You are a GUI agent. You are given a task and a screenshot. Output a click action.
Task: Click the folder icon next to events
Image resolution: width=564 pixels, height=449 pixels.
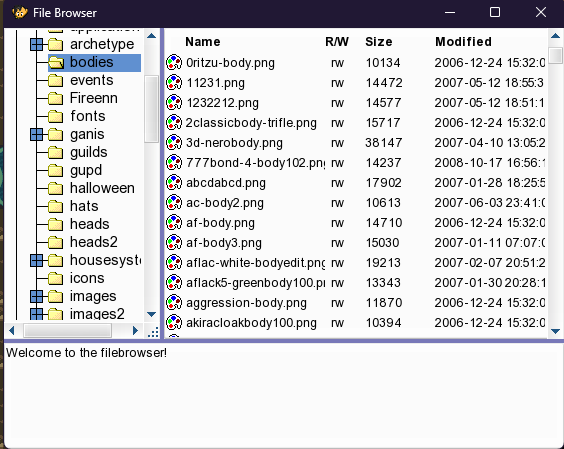point(55,80)
